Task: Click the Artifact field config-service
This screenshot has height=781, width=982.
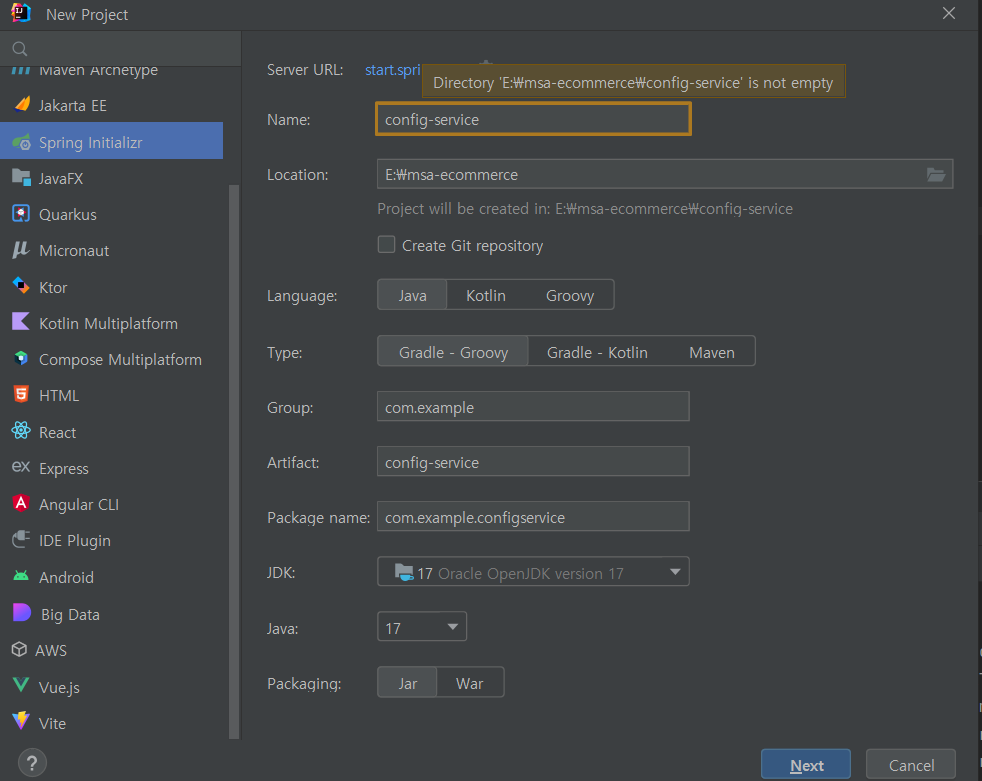Action: click(534, 462)
